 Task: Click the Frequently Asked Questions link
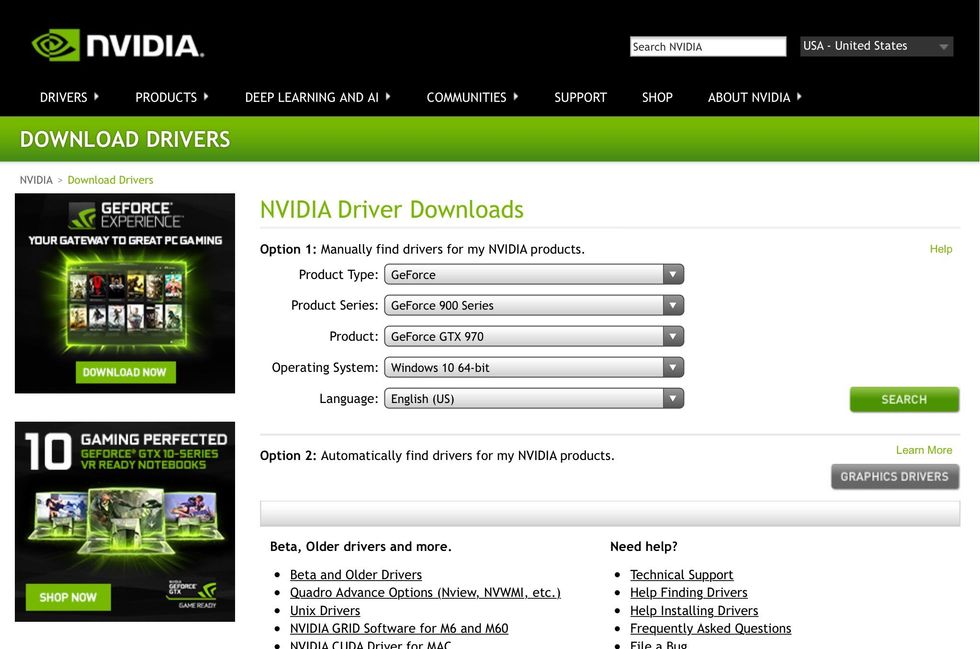[710, 628]
